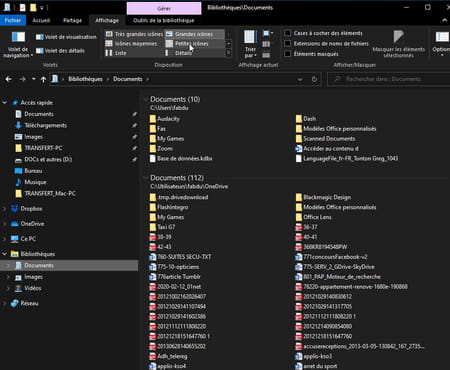Click the Rechercher dans Documents search field

[389, 79]
